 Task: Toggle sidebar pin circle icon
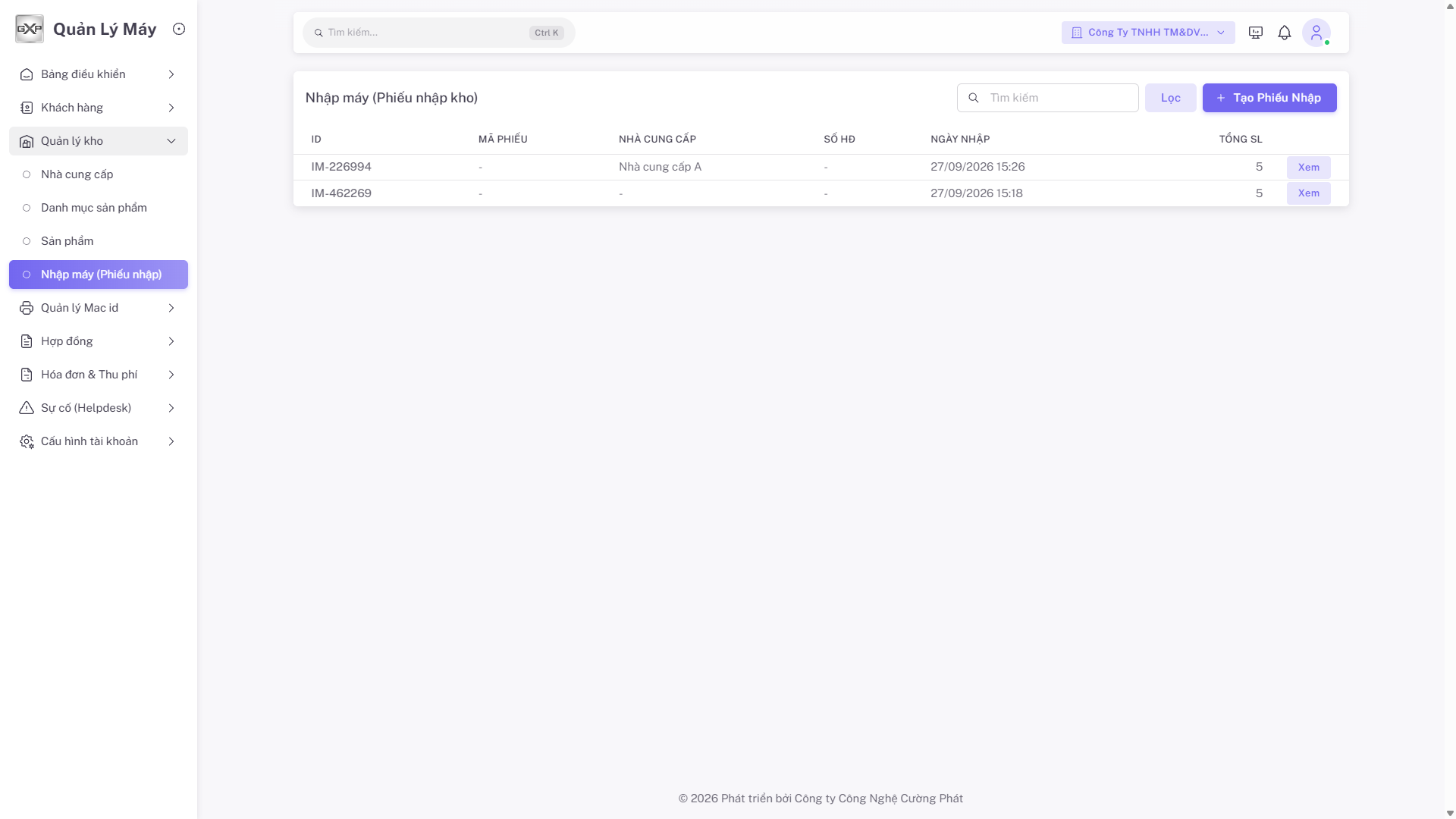[x=179, y=29]
